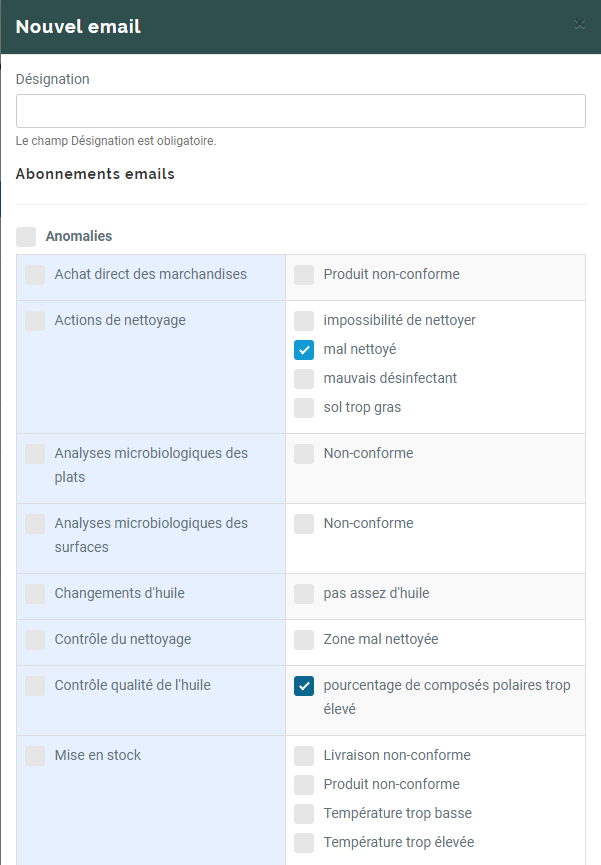Uncheck 'mal nettoyé'

click(303, 350)
